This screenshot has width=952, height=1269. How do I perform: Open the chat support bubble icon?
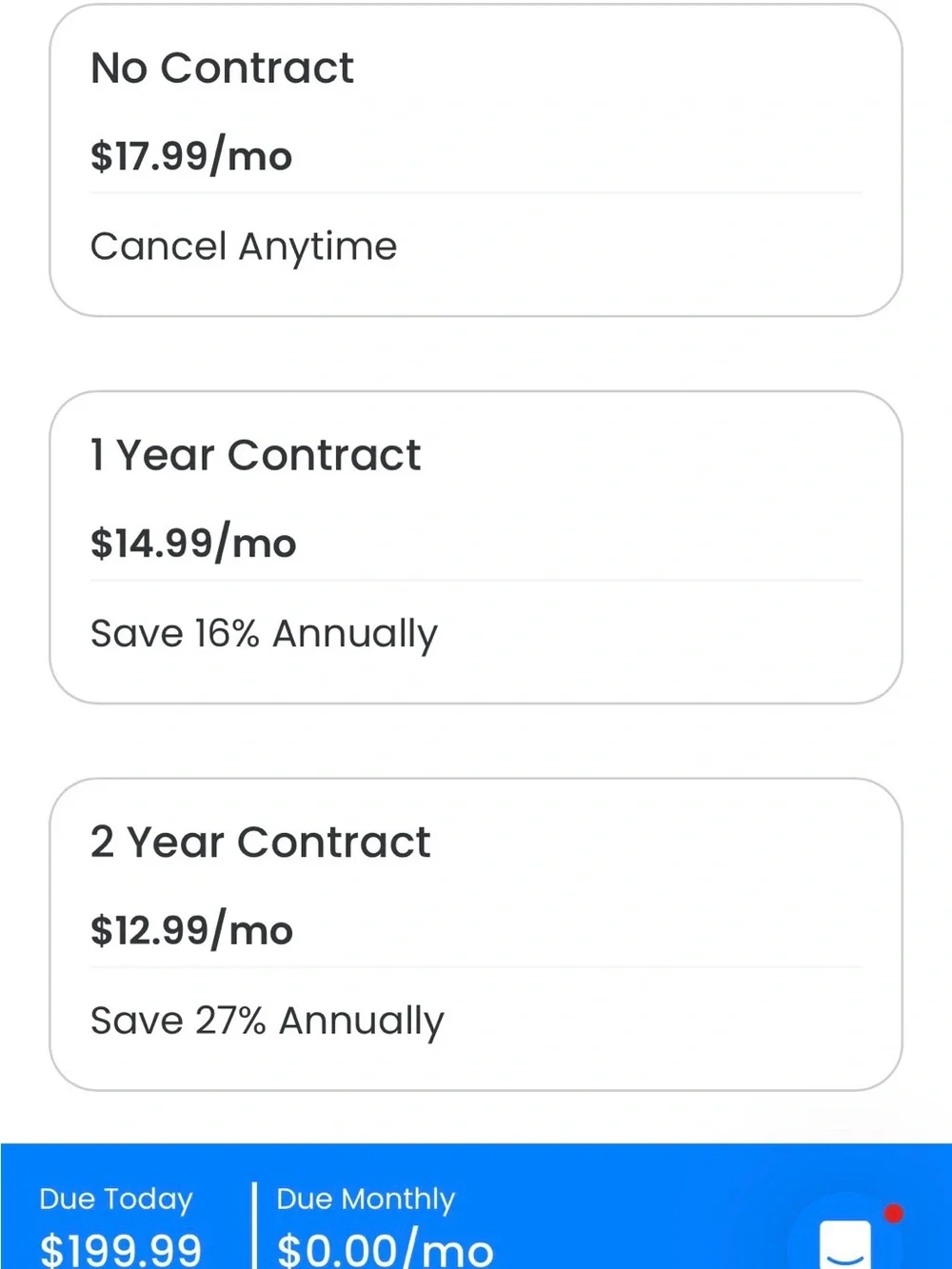point(845,1239)
